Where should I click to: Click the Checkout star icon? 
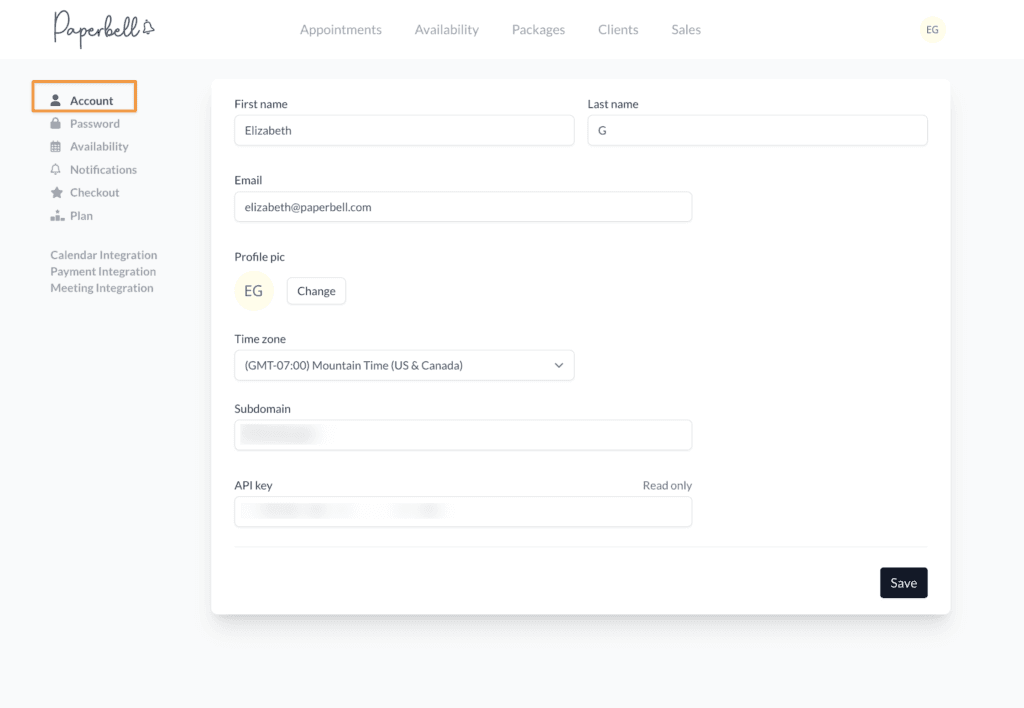[x=57, y=192]
